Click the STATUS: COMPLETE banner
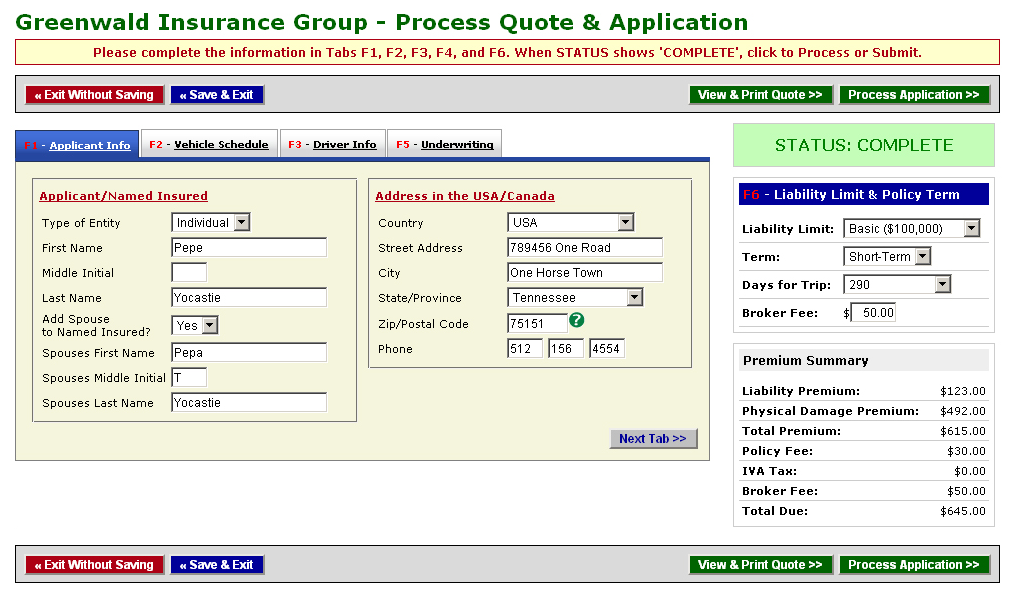This screenshot has width=1021, height=600. (864, 145)
